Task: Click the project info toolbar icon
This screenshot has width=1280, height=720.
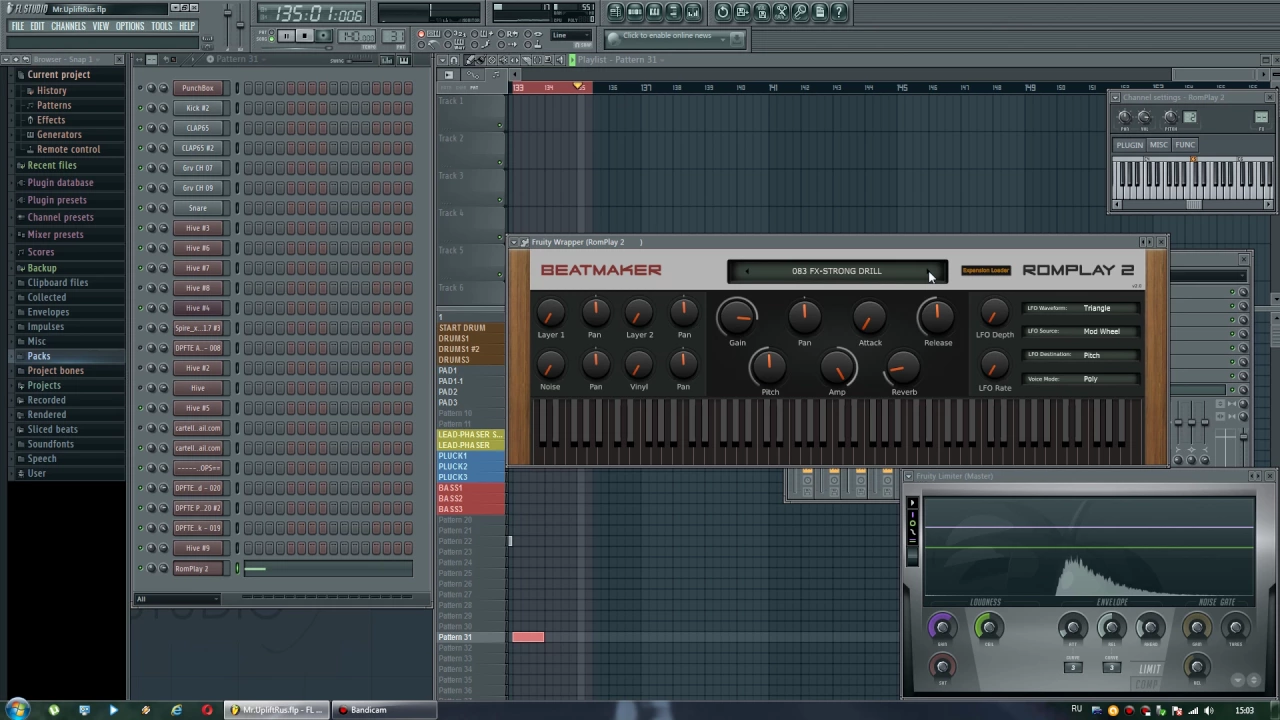Action: [820, 12]
